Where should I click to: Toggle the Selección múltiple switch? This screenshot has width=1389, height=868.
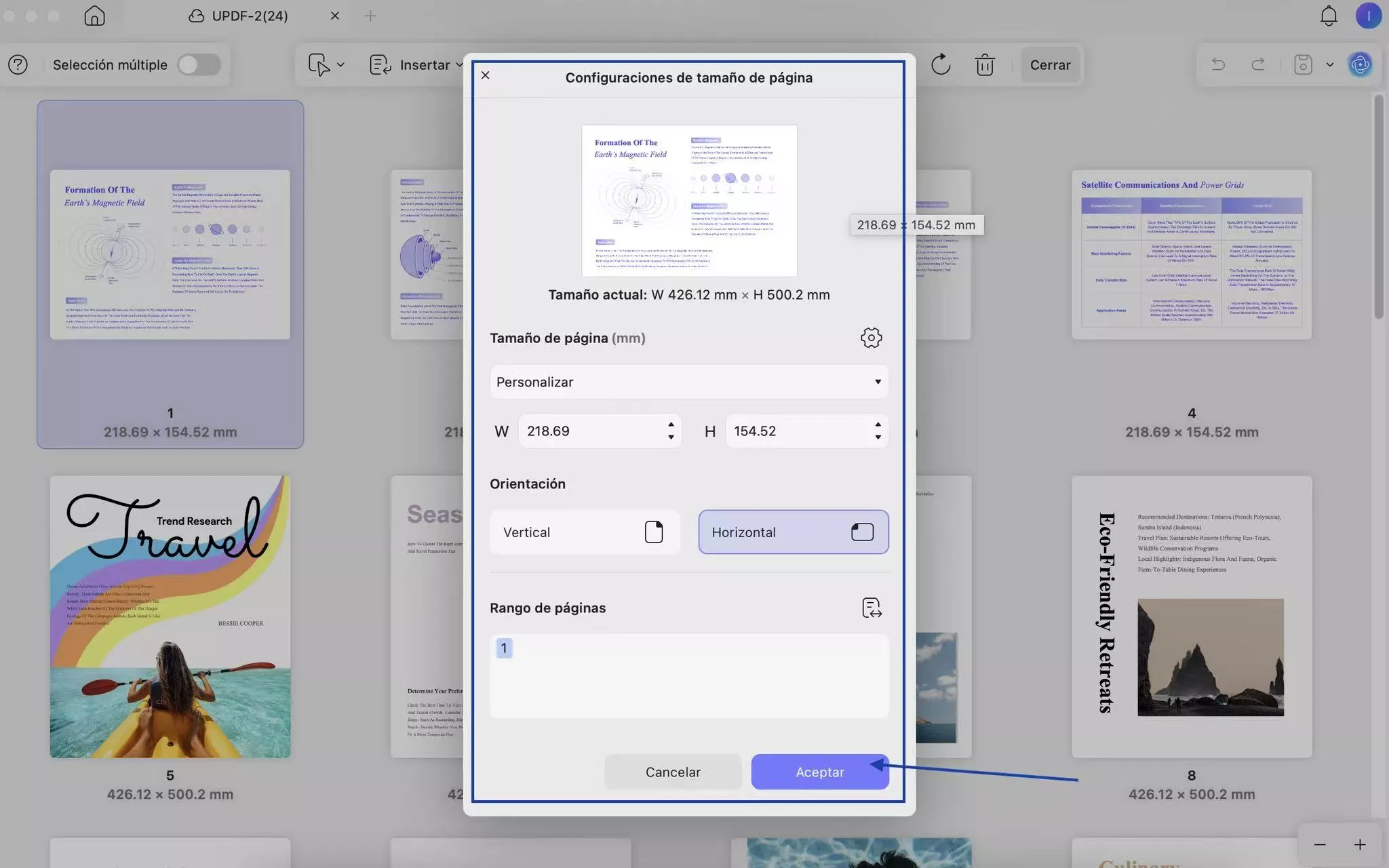tap(199, 64)
